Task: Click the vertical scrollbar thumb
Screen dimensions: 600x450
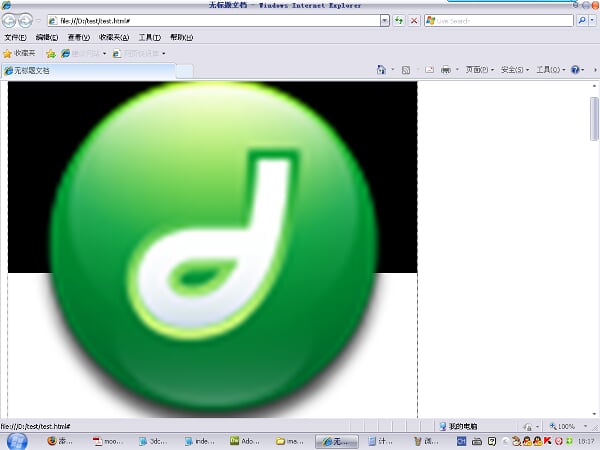Action: click(594, 119)
